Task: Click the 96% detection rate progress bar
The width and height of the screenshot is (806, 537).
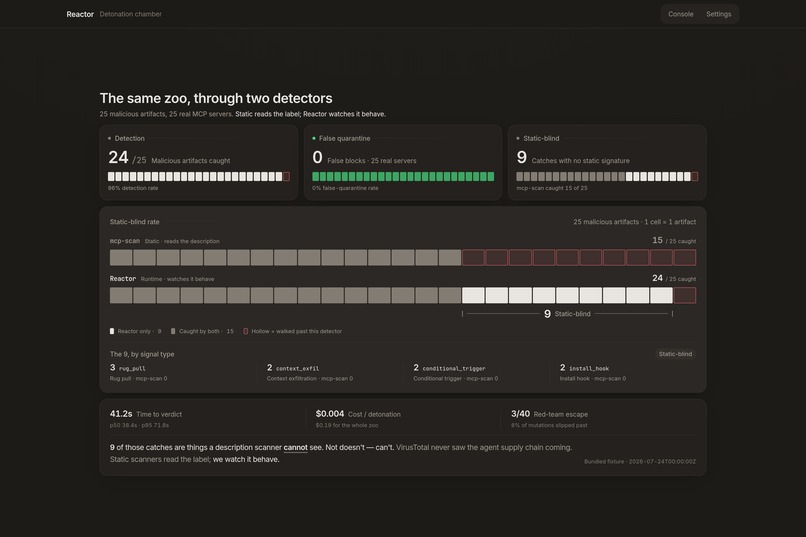Action: tap(198, 177)
